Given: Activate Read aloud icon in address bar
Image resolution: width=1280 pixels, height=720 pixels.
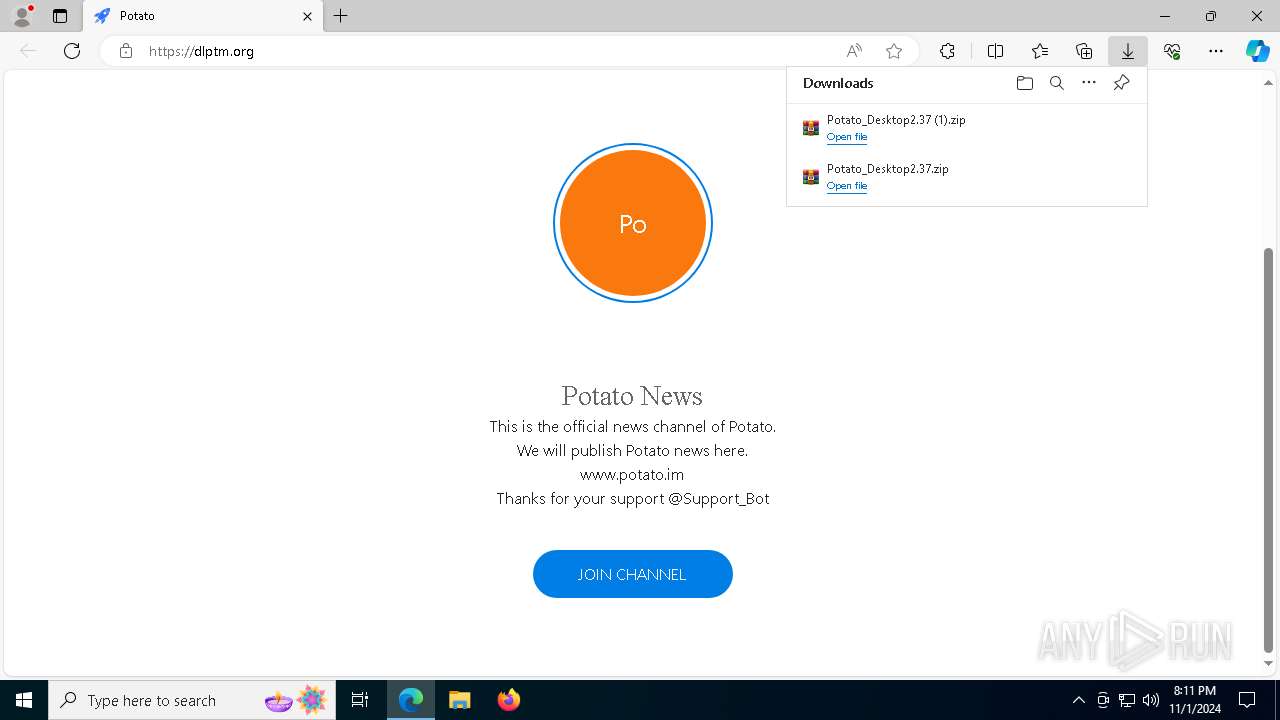Looking at the screenshot, I should (x=854, y=51).
